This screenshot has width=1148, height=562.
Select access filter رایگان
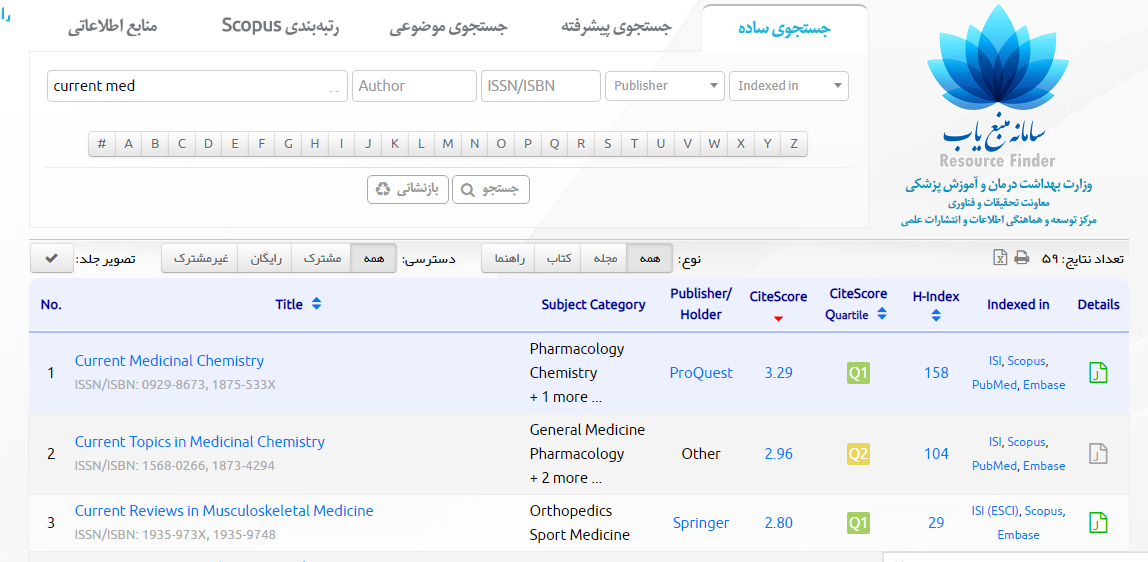point(265,258)
